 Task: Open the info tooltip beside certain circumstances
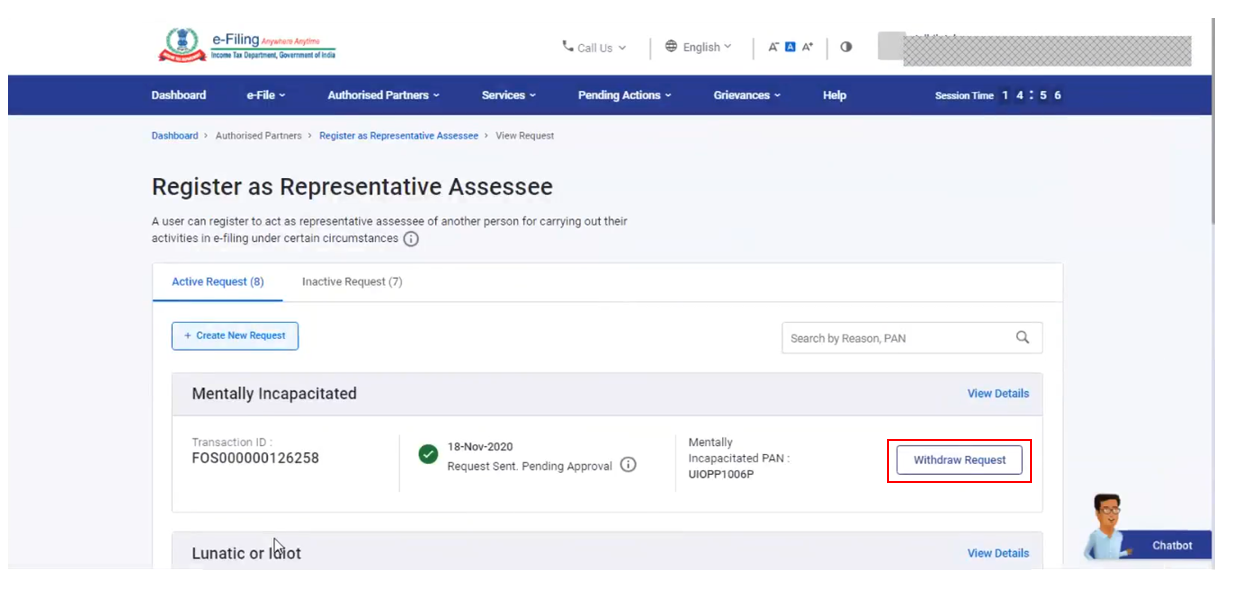pyautogui.click(x=411, y=239)
